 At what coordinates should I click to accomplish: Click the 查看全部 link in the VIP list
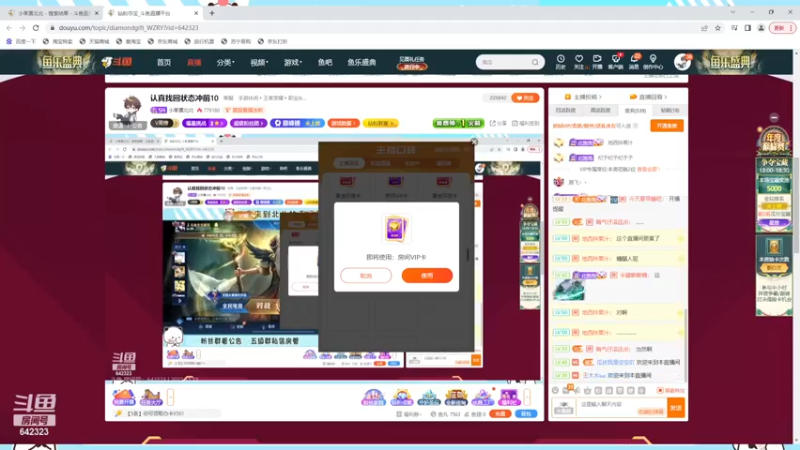tap(648, 169)
